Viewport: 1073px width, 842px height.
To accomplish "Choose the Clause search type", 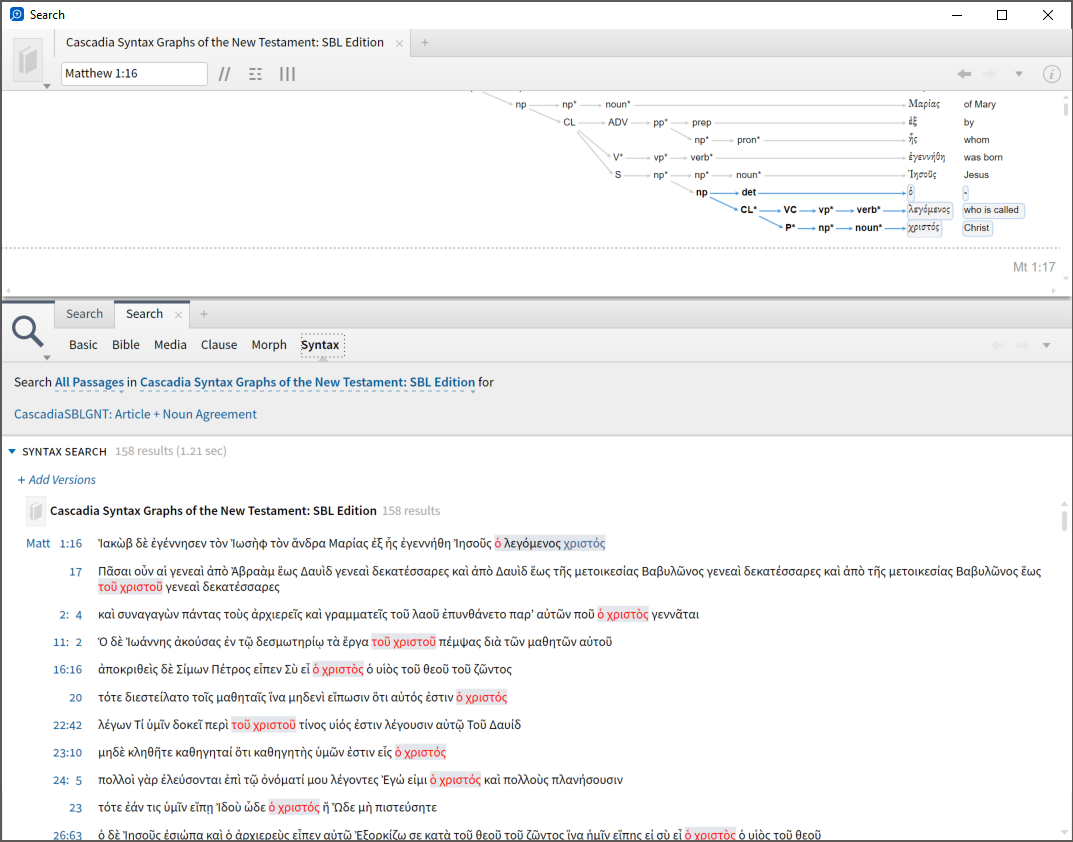I will pyautogui.click(x=219, y=345).
